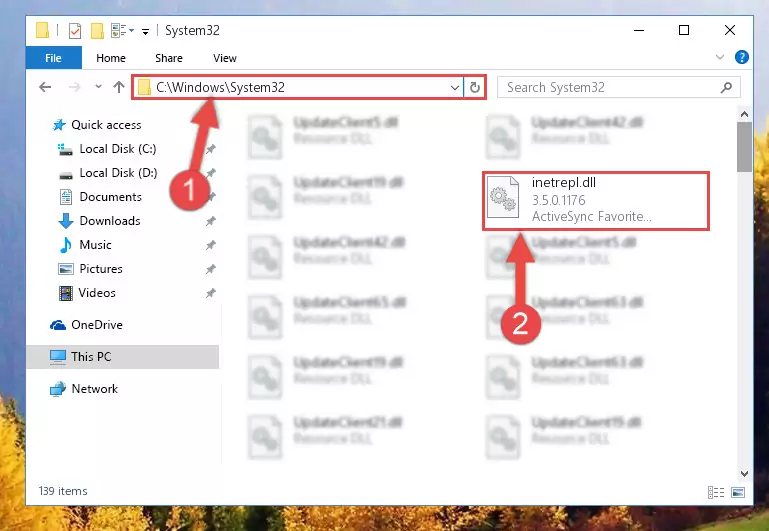769x531 pixels.
Task: Open the Pictures folder in sidebar
Action: [x=101, y=269]
